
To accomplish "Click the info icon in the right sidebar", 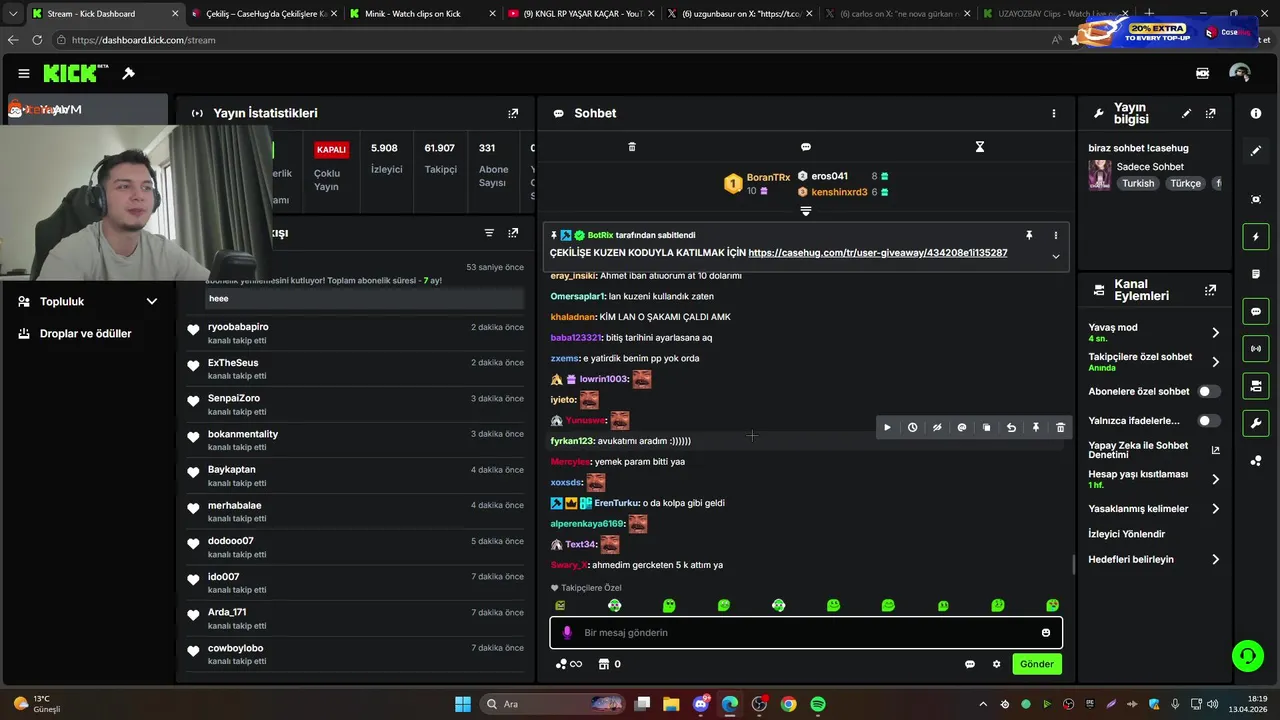I will [1256, 114].
